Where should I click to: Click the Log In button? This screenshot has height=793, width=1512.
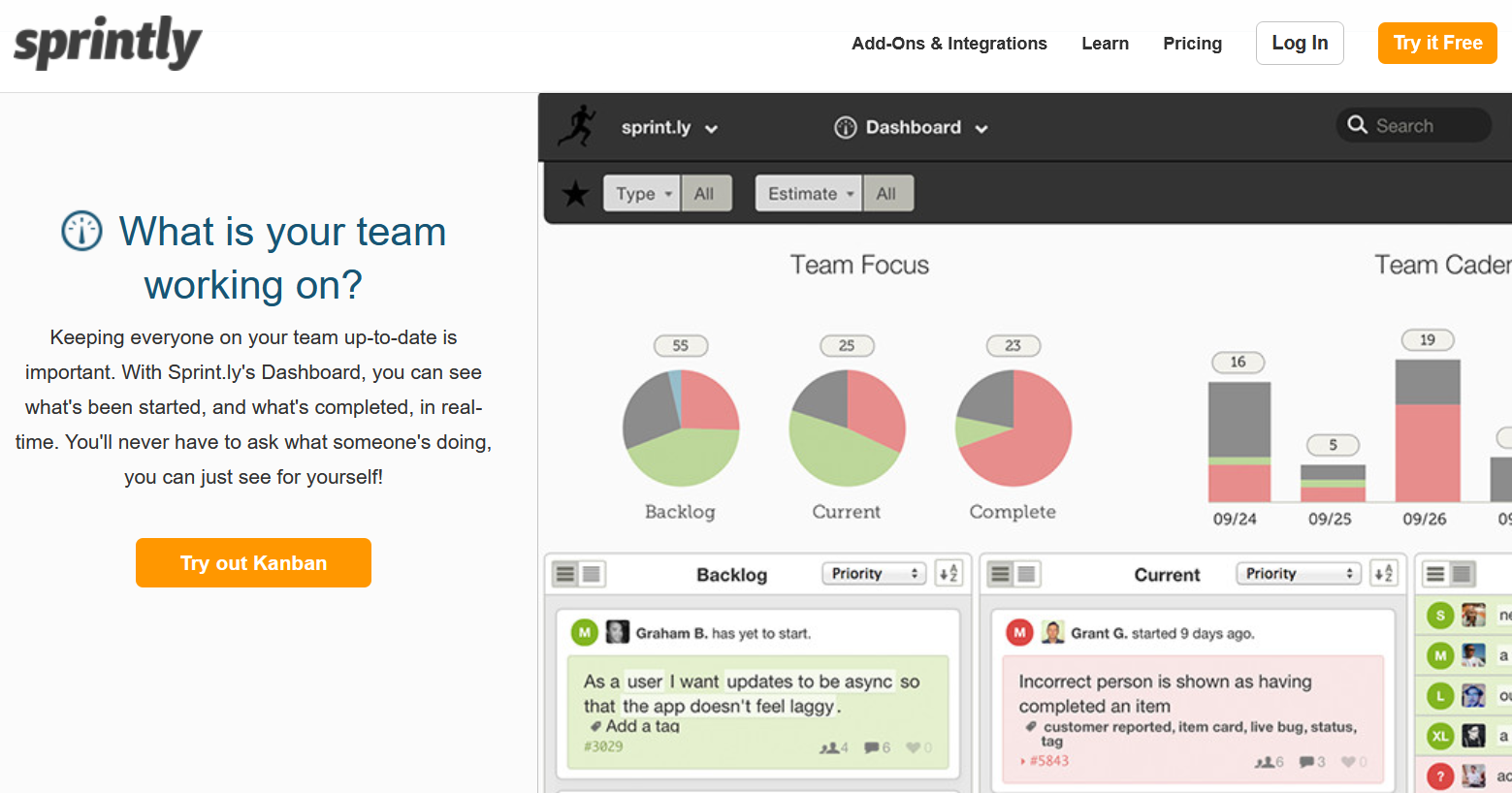1299,44
